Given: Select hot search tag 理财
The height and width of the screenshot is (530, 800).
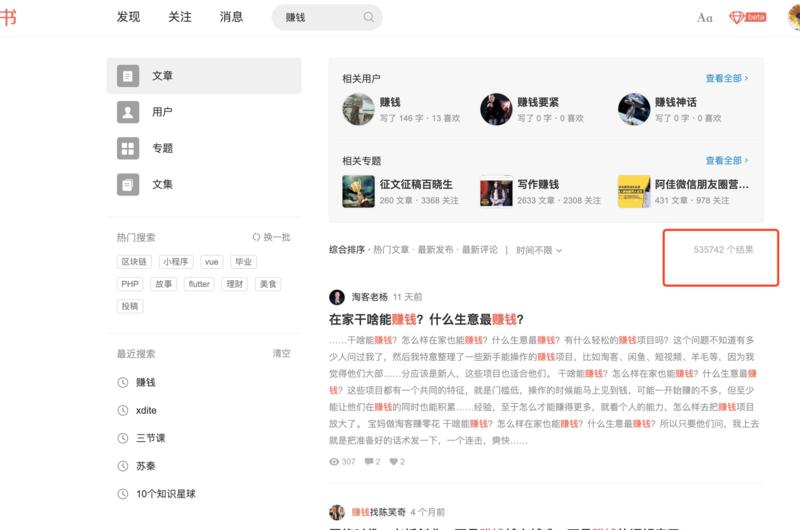Looking at the screenshot, I should [x=234, y=284].
